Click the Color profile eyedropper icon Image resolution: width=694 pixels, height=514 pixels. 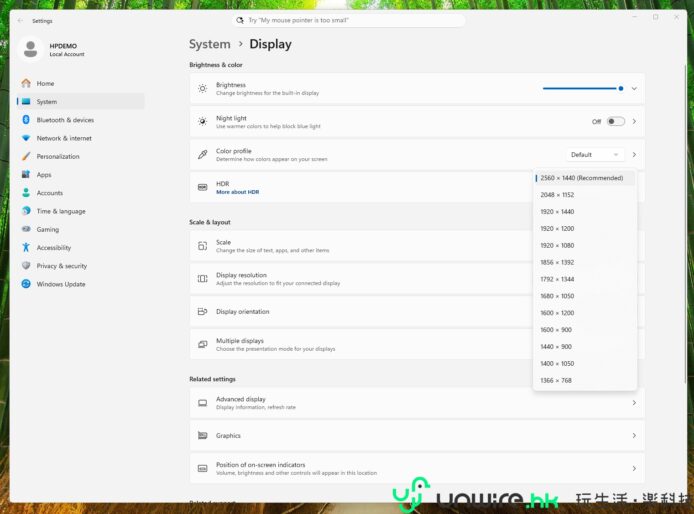[202, 155]
